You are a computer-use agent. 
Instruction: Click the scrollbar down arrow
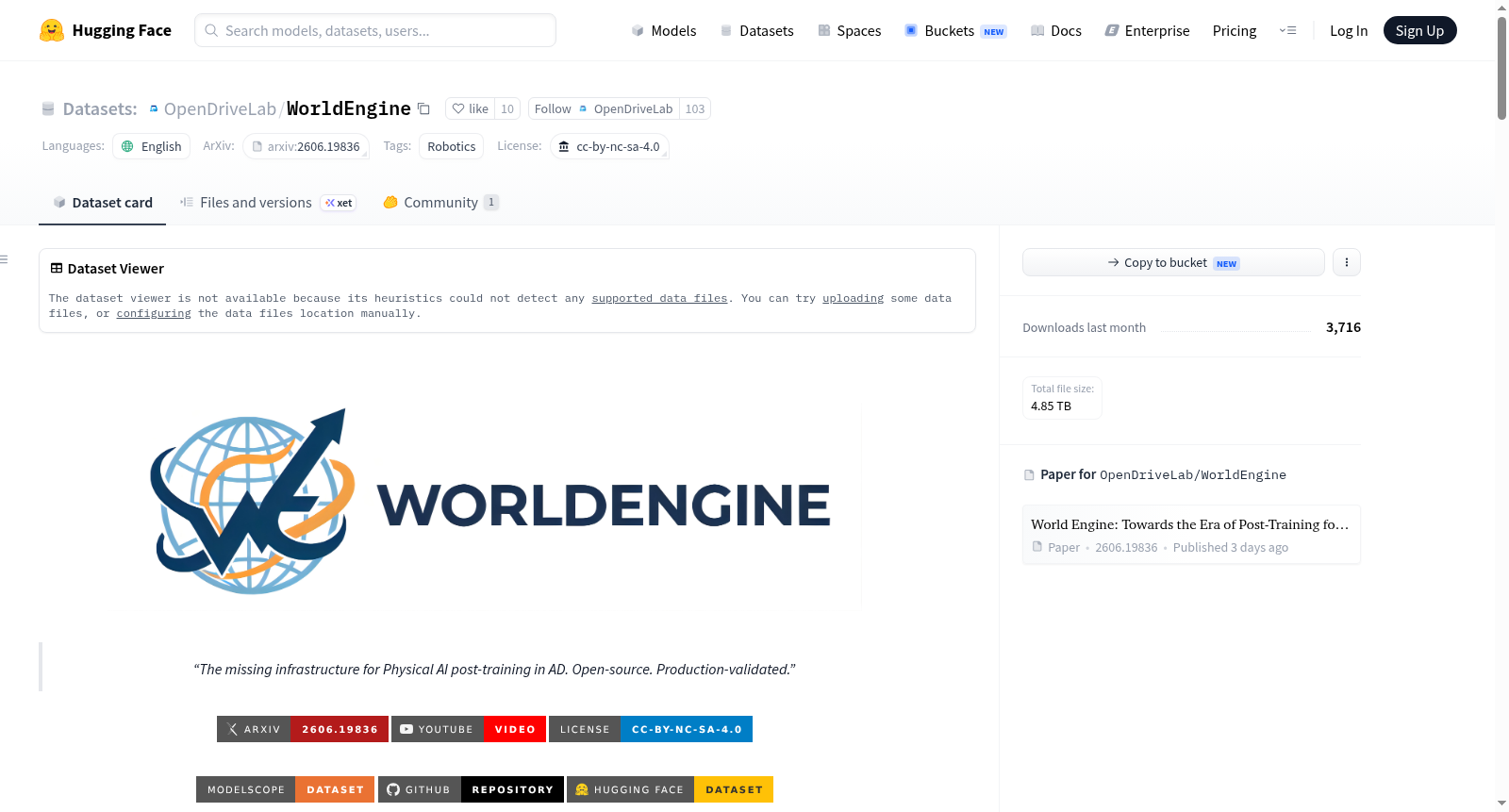click(1501, 804)
